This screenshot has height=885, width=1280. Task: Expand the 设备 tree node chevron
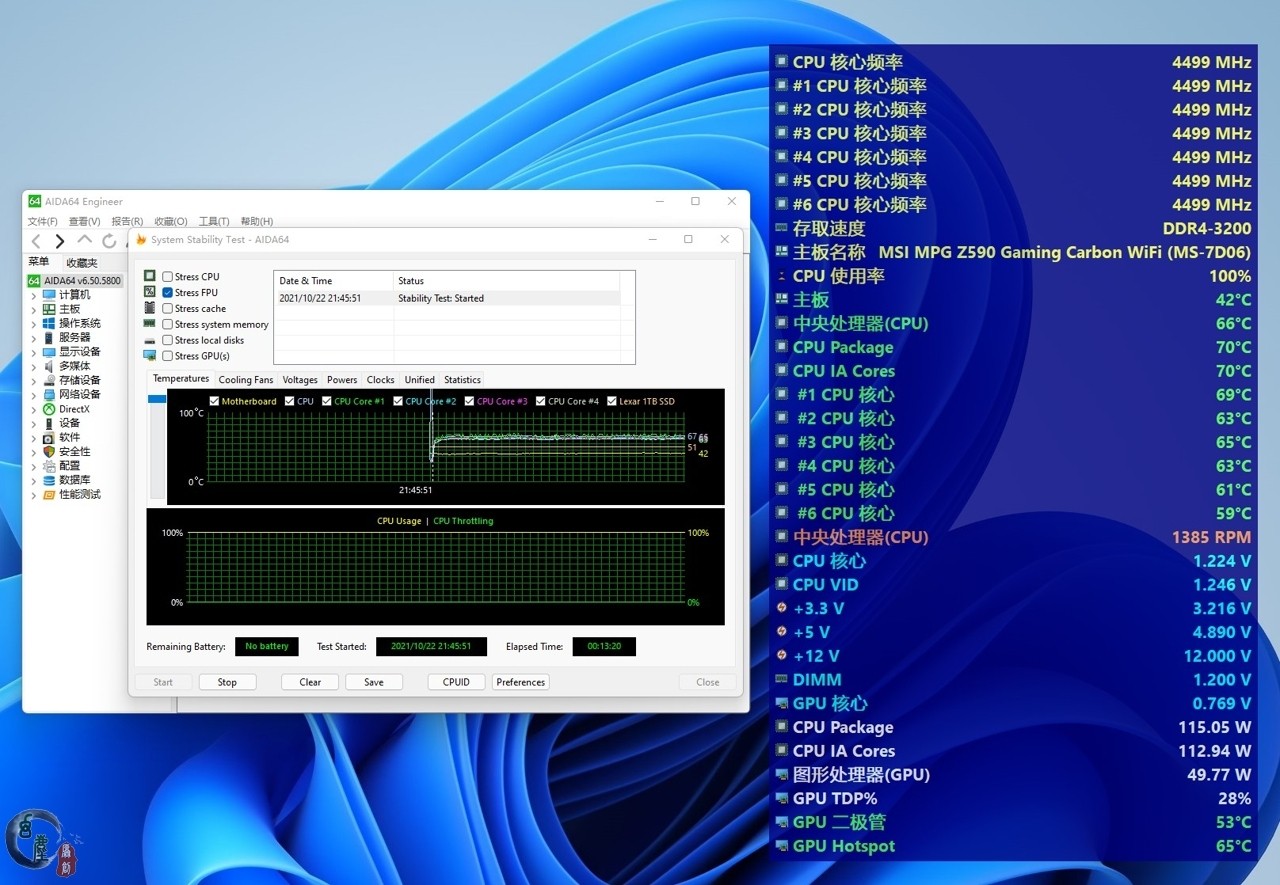33,424
